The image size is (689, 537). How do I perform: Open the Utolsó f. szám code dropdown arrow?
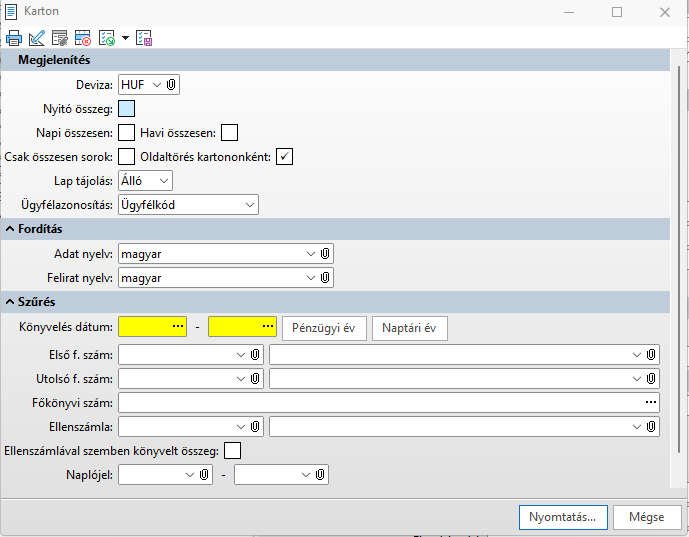coord(241,378)
